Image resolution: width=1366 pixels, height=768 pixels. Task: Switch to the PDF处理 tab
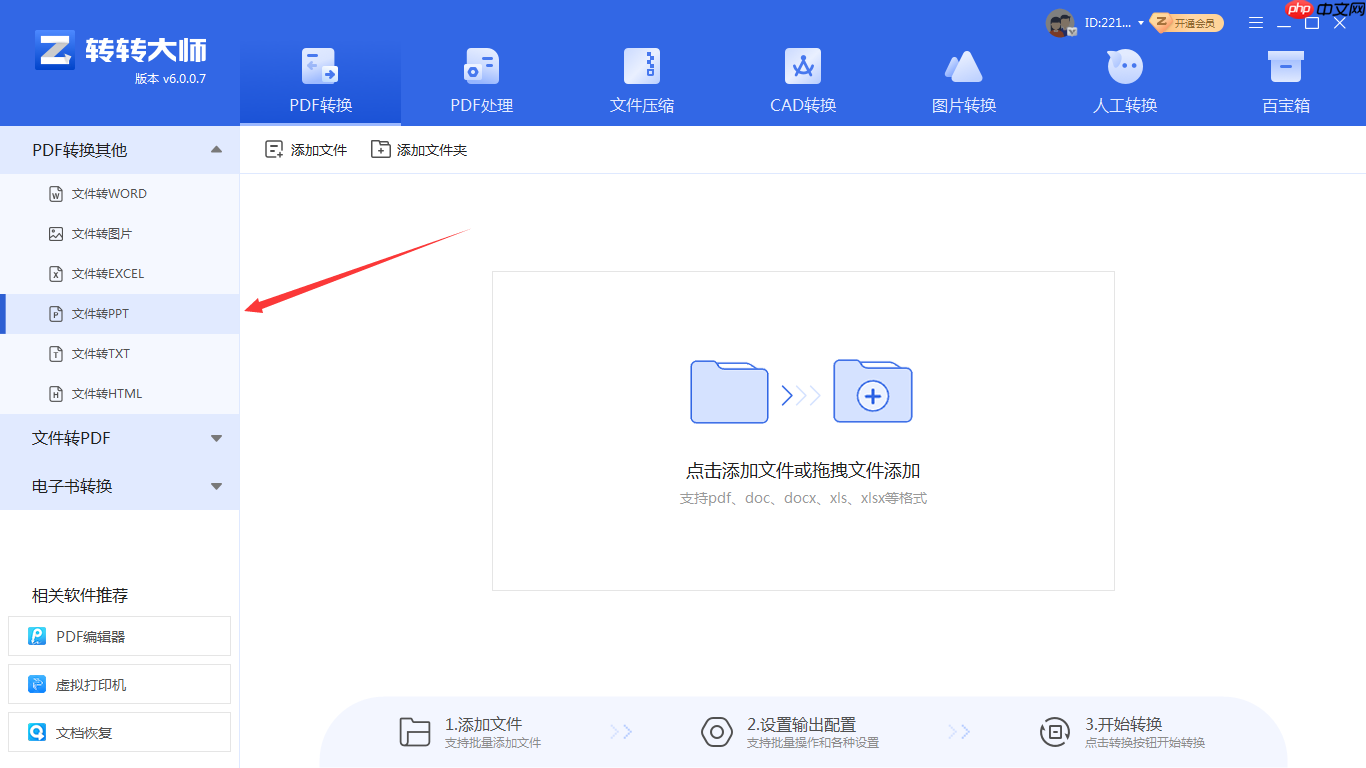(482, 82)
